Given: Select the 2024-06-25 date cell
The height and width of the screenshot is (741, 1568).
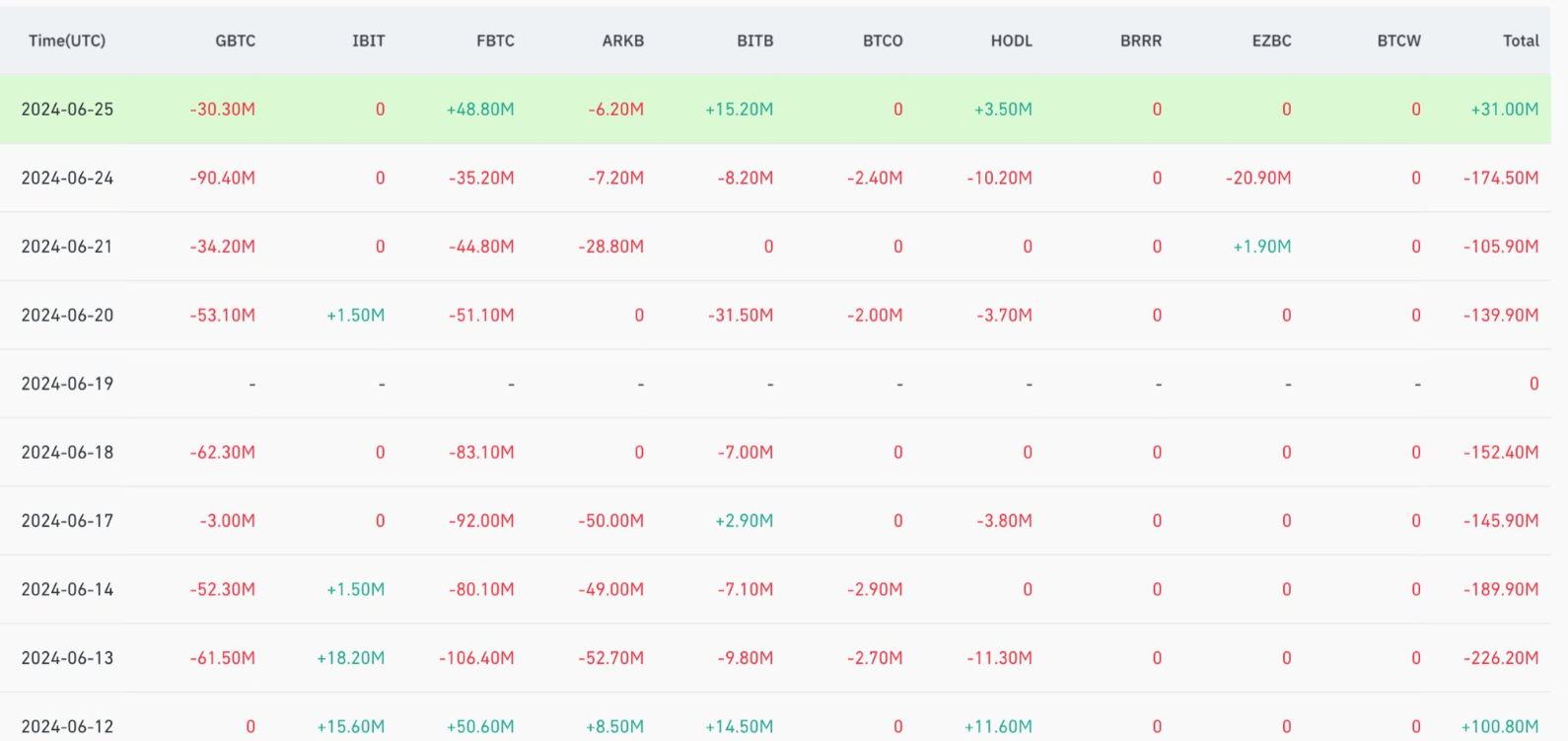Looking at the screenshot, I should [x=67, y=110].
